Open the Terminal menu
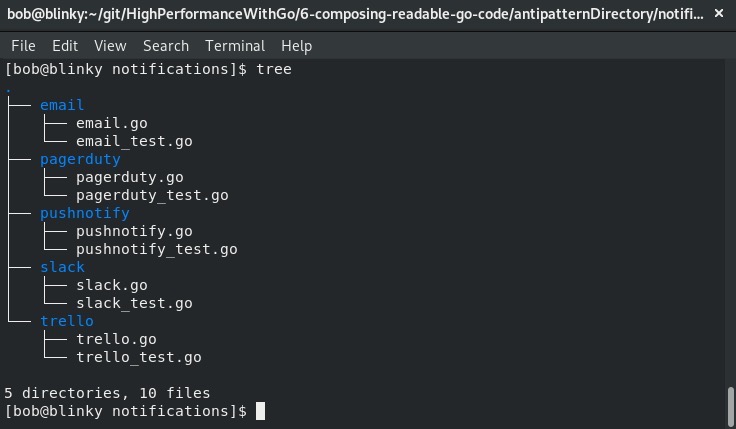 235,46
